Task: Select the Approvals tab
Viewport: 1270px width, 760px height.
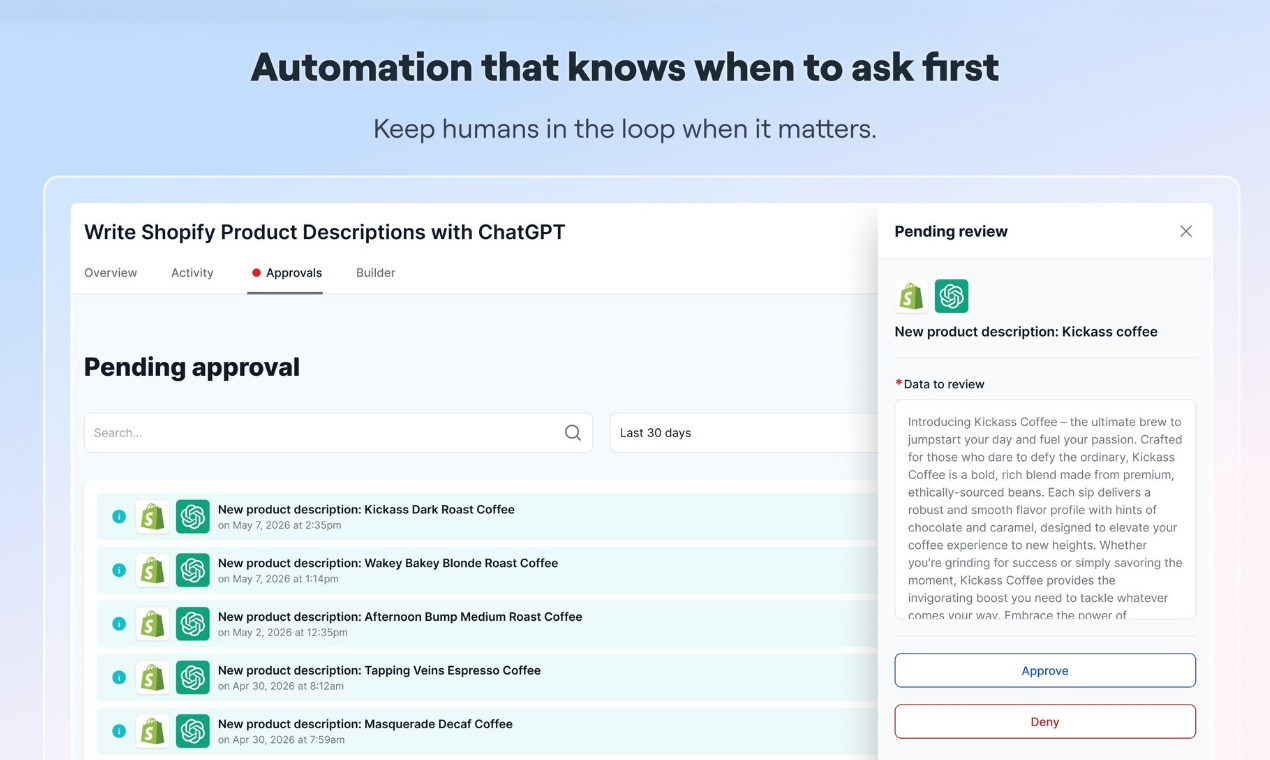Action: (286, 273)
